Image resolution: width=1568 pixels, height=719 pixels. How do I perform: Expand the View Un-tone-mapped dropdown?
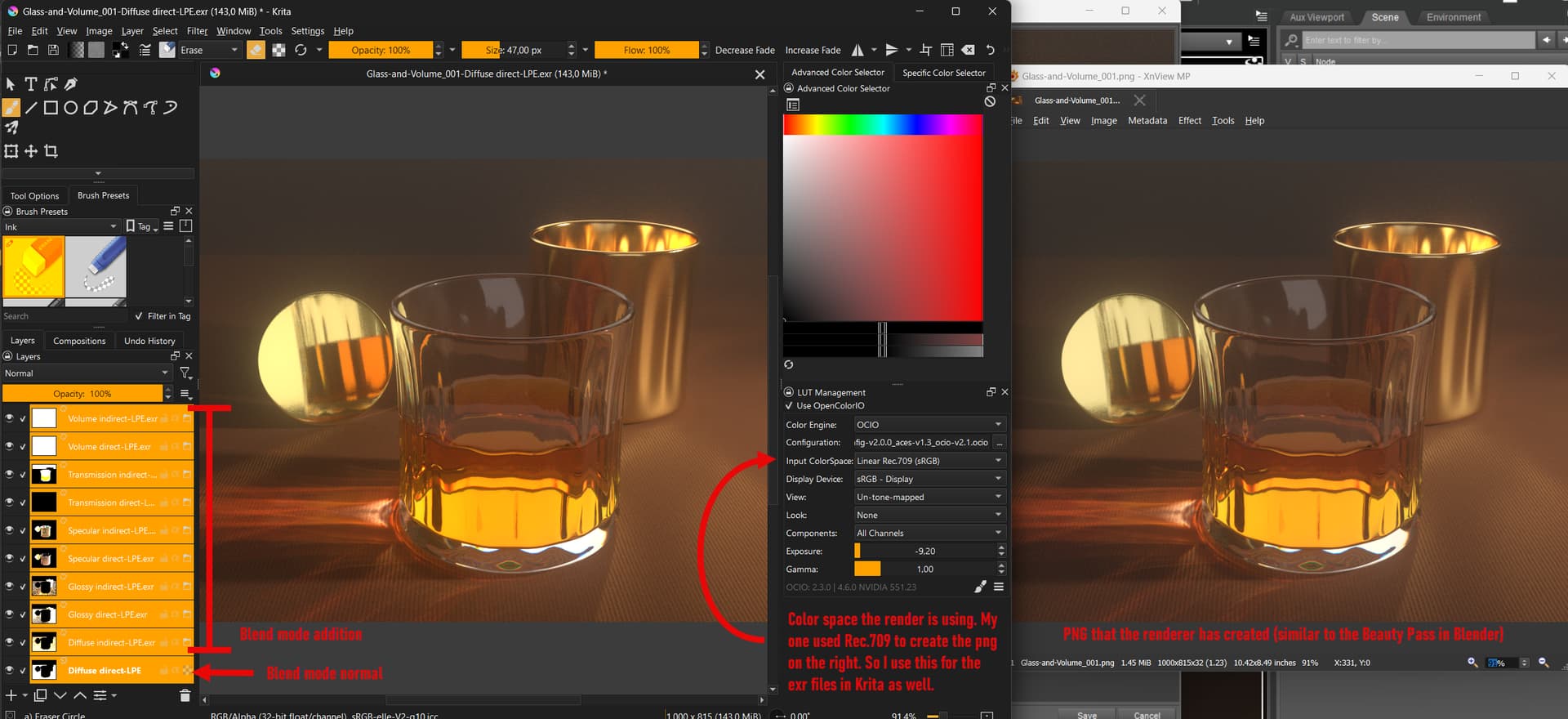point(929,497)
